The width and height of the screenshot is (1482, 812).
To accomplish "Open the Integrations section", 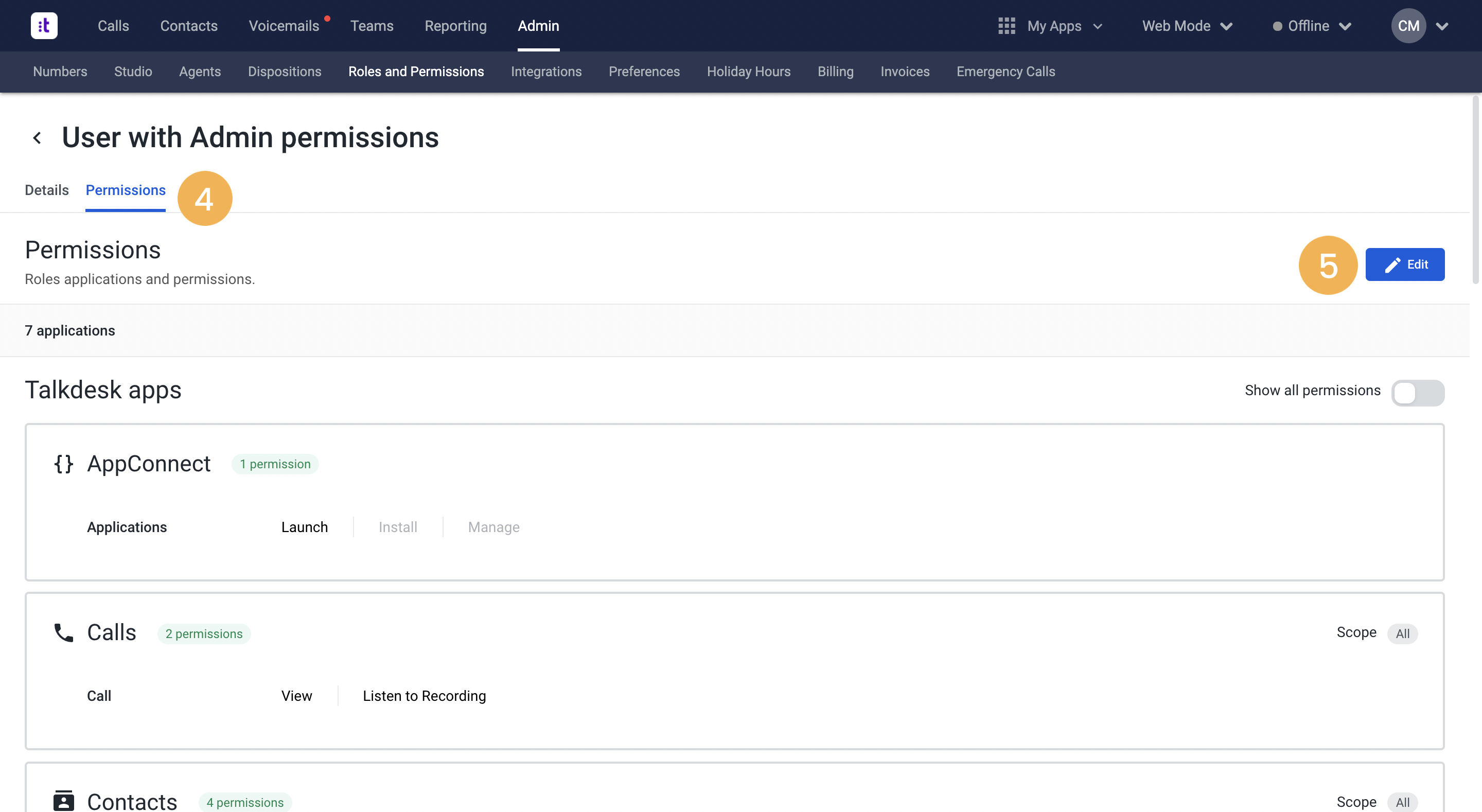I will point(546,72).
